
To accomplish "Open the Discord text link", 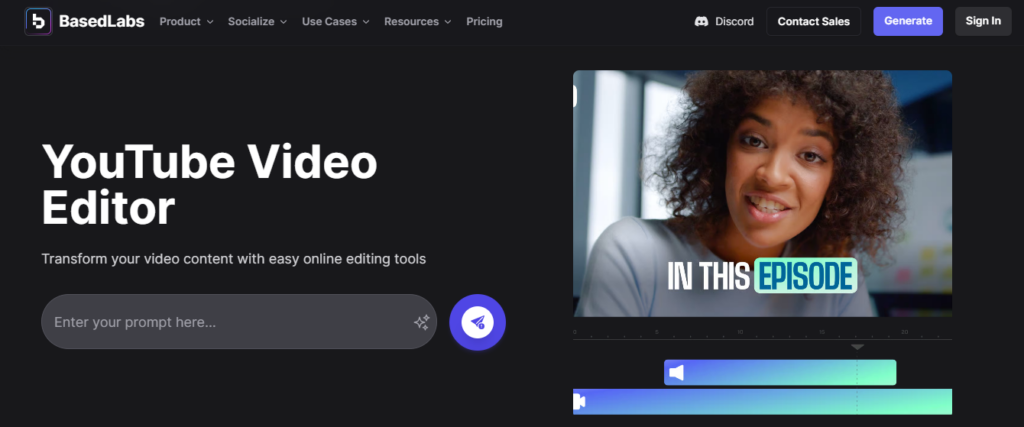I will 734,21.
